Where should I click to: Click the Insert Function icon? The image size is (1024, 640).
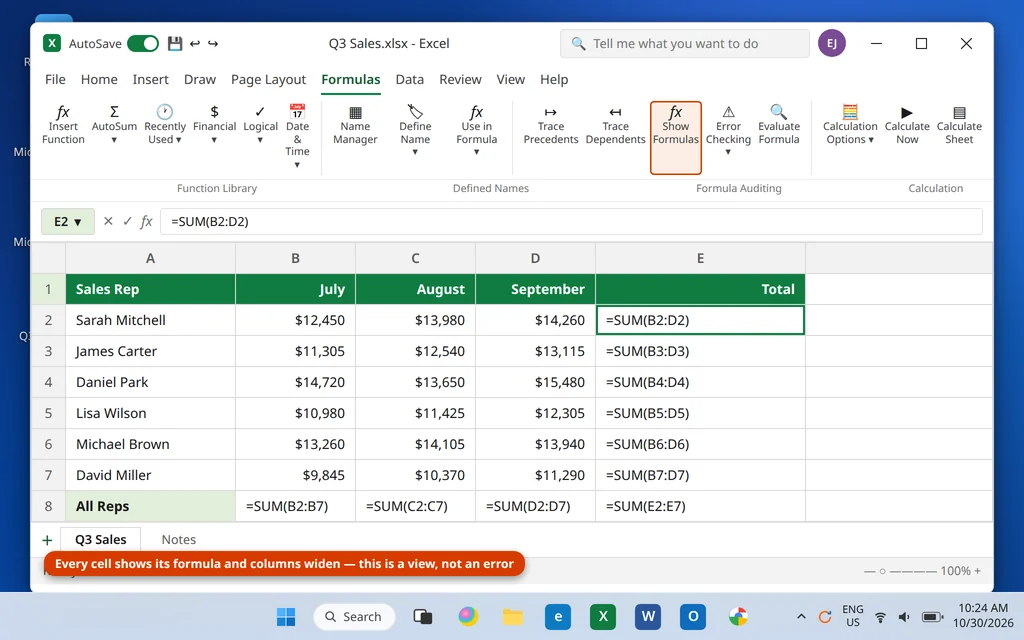63,125
